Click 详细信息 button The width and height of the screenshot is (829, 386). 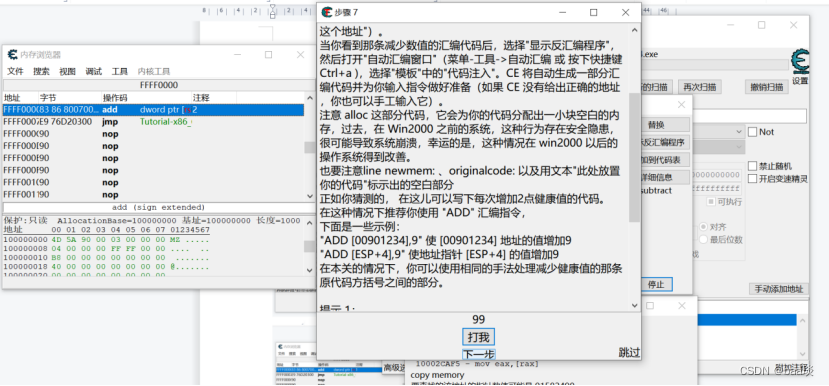click(665, 177)
